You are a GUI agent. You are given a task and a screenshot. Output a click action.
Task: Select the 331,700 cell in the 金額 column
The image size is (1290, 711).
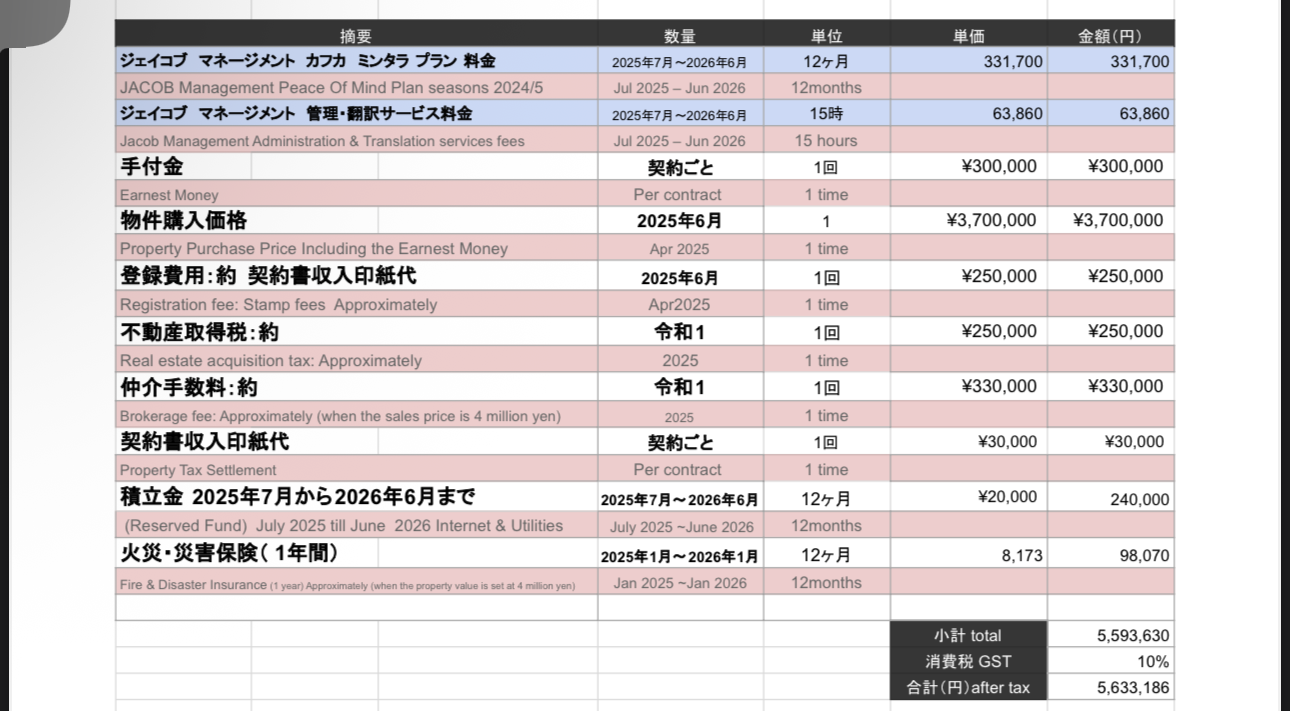click(1110, 61)
